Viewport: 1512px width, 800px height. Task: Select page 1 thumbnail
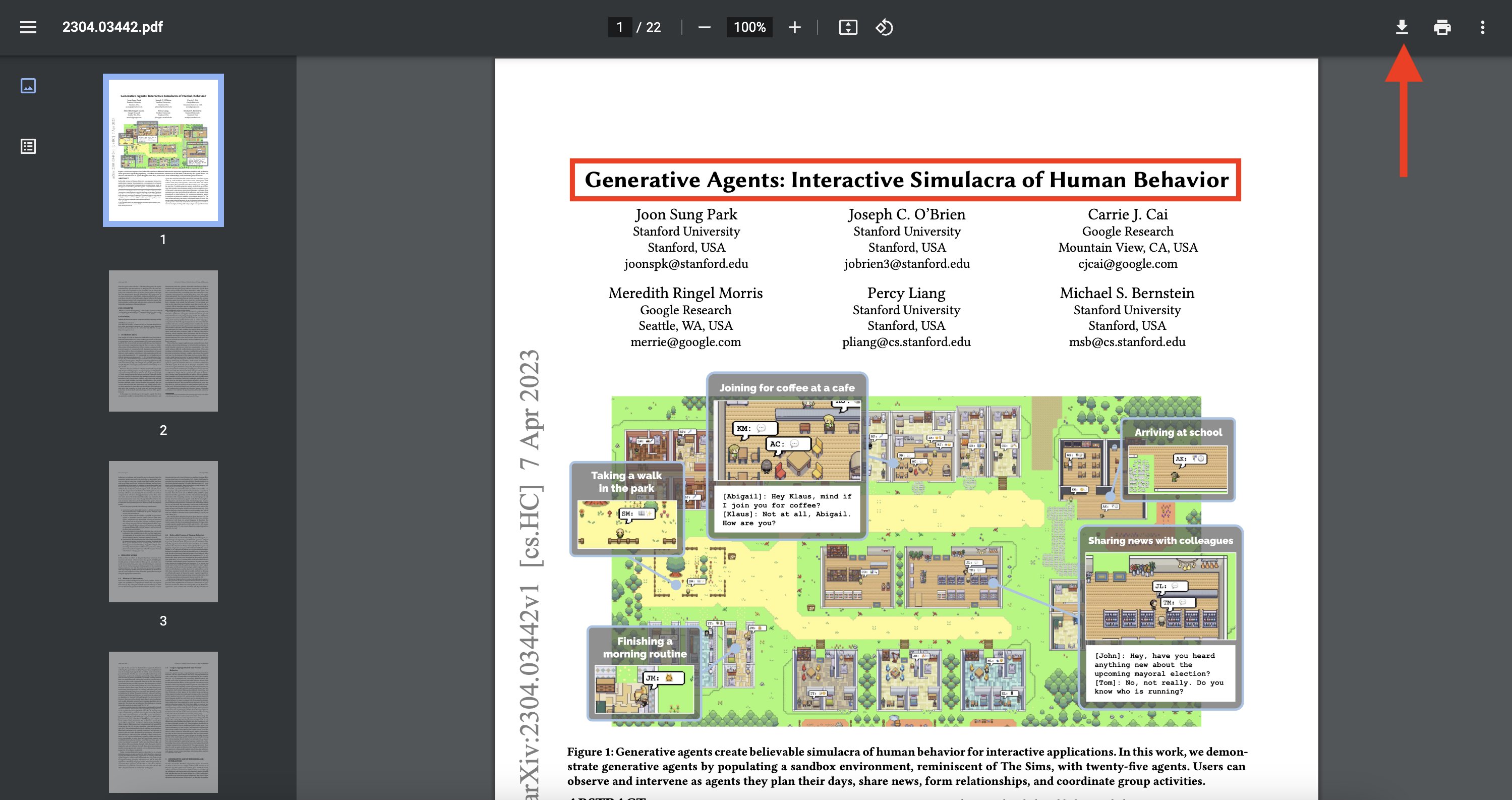[163, 150]
